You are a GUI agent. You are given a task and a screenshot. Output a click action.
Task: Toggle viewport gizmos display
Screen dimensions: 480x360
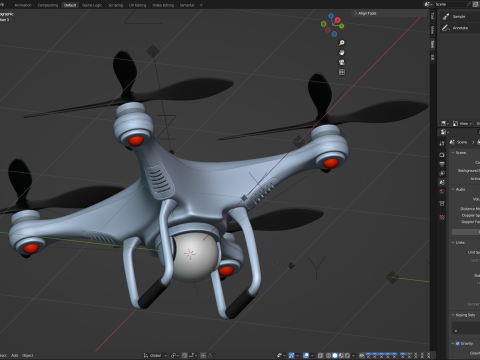[291, 355]
